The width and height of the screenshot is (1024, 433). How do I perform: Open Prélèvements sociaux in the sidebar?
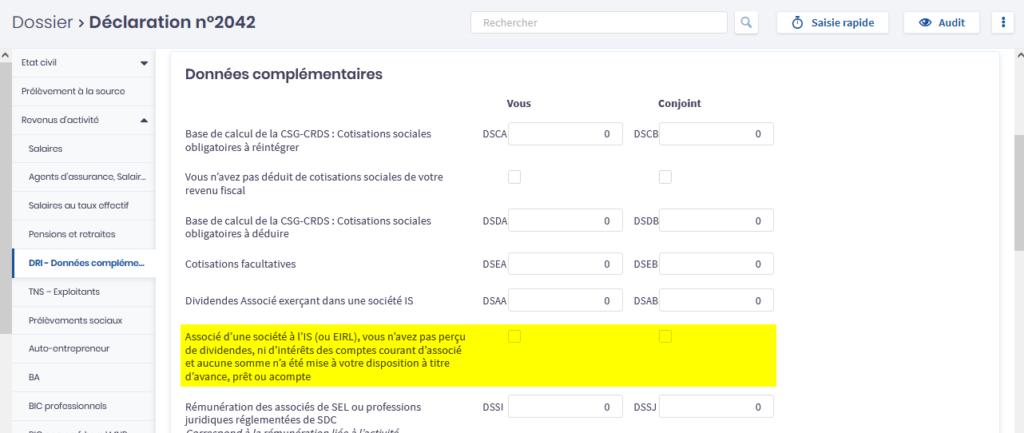click(75, 320)
